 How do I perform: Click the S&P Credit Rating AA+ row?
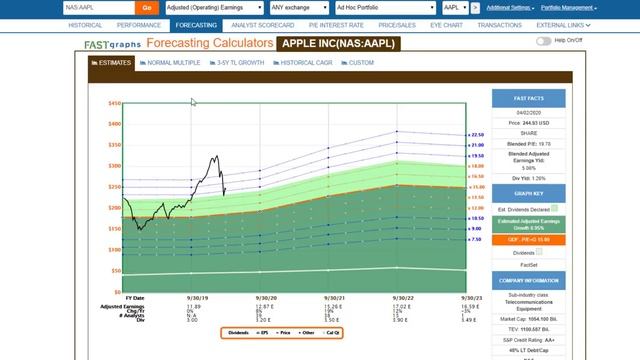pos(529,340)
